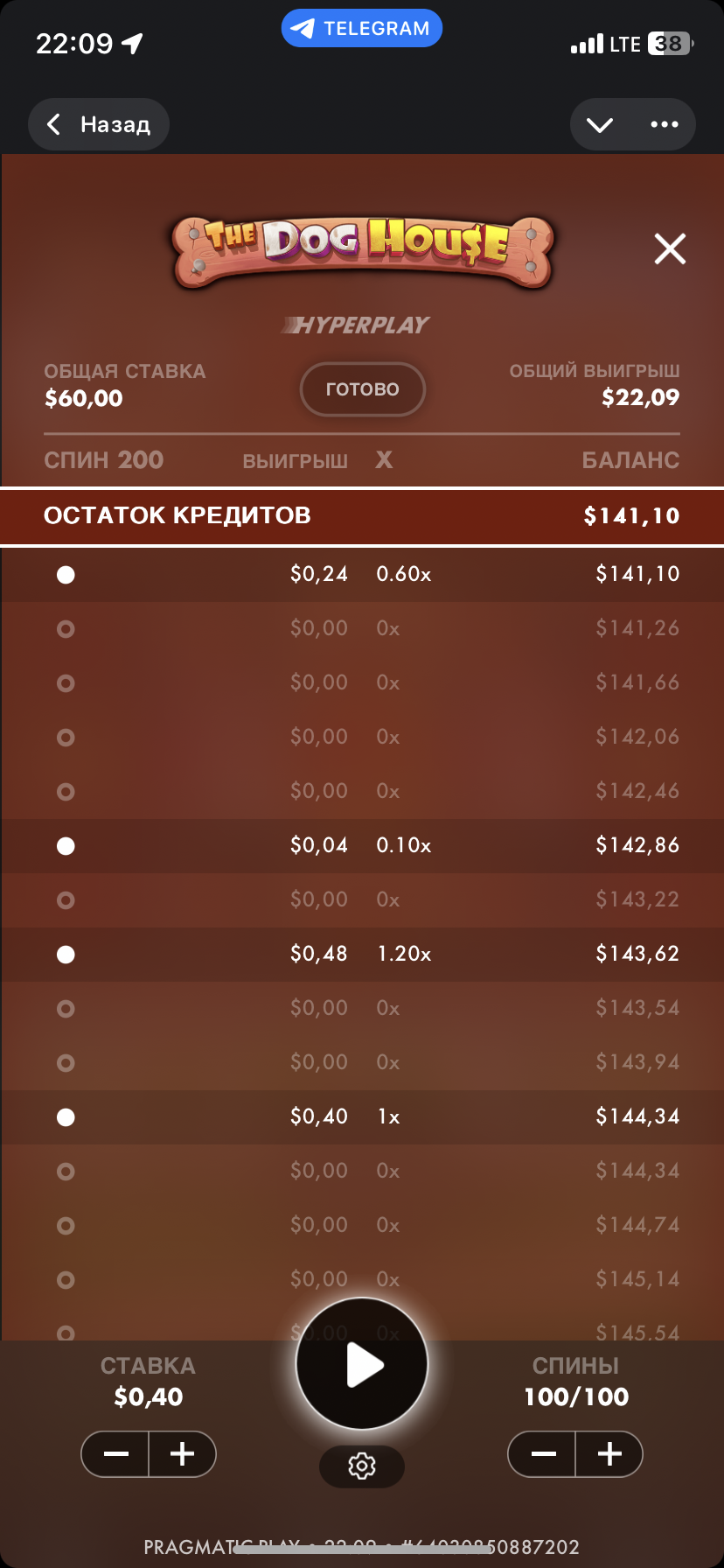Increase bet with the plus button
Screen dimensions: 724x1568
[x=182, y=1454]
